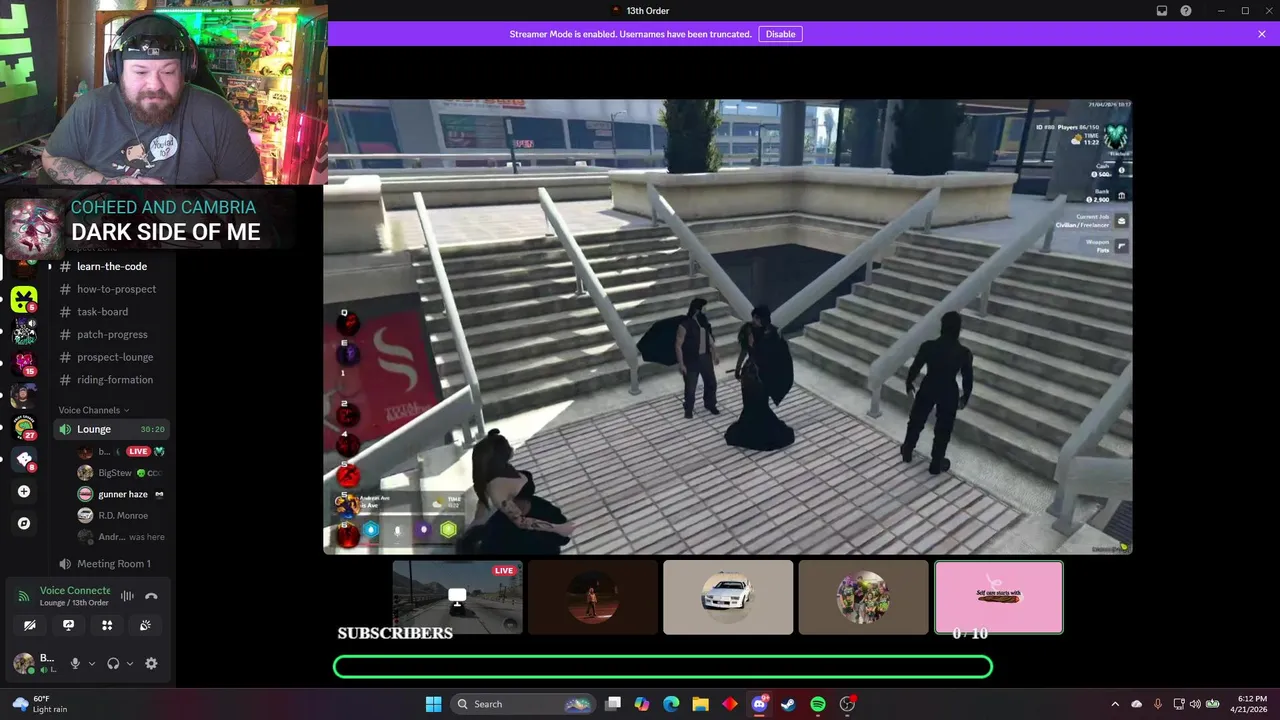Screen dimensions: 1280x720
Task: Open Discover servers compass icon
Action: [24, 523]
